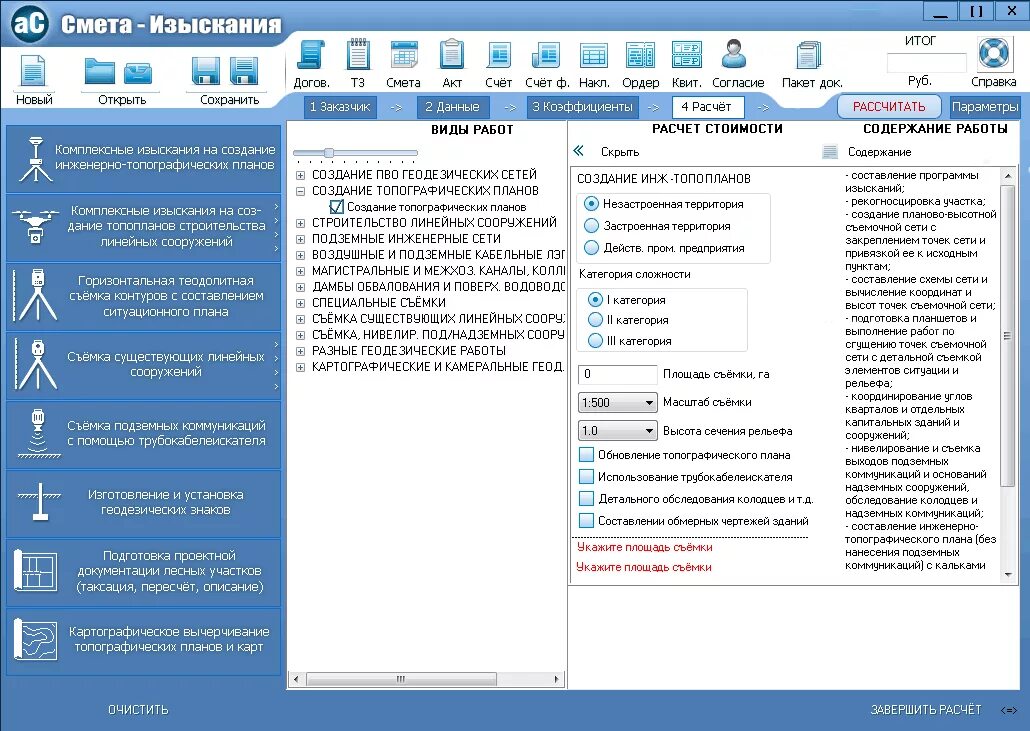Choose III категория complexity
The image size is (1030, 731).
[595, 340]
